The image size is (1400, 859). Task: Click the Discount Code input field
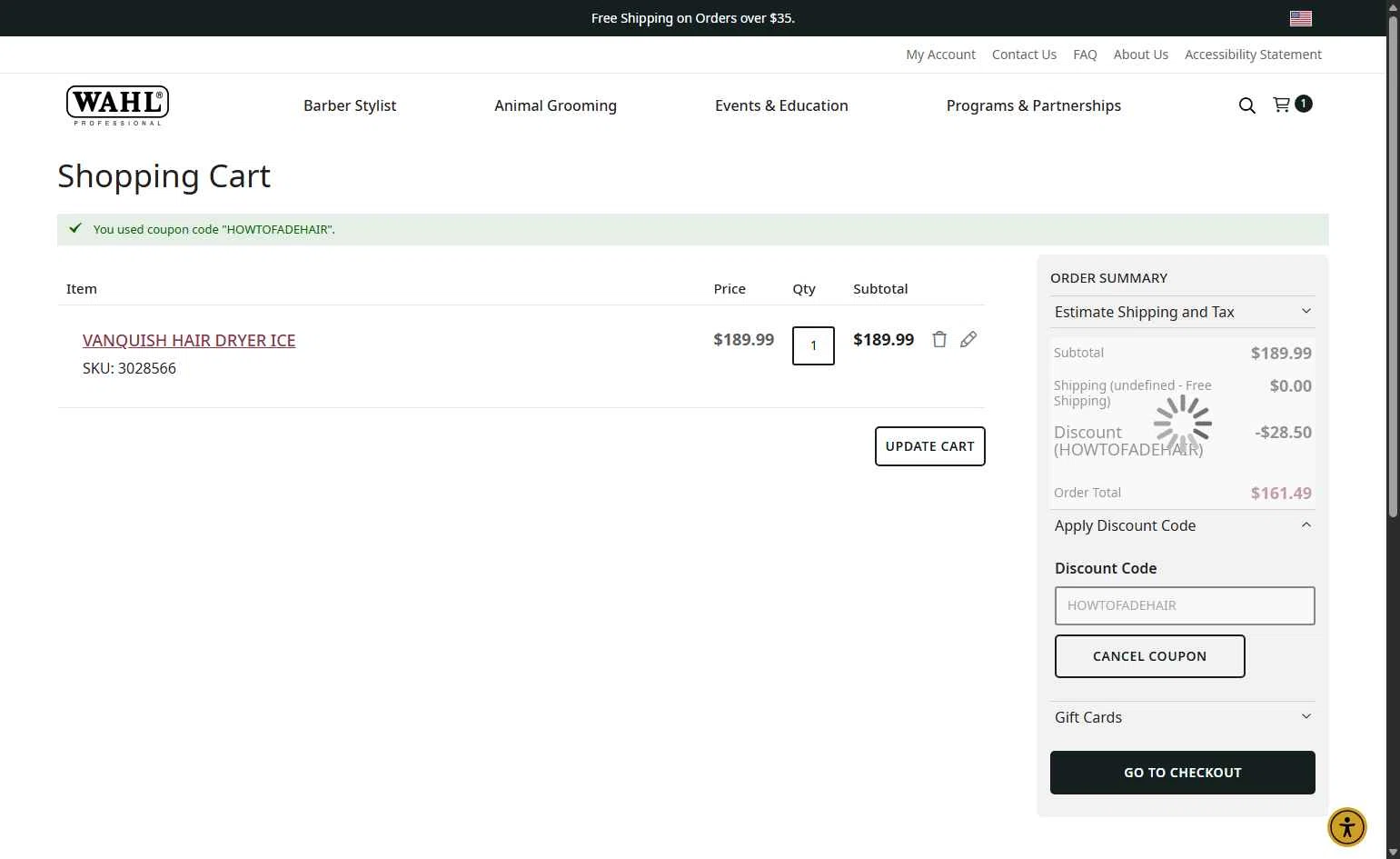pyautogui.click(x=1185, y=605)
